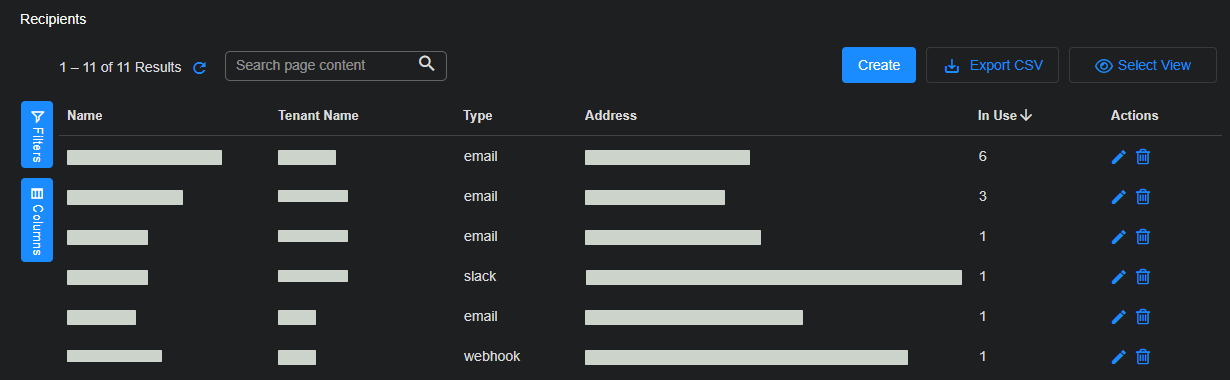The image size is (1230, 380).
Task: Delete the recipient with 6 uses
Action: (x=1143, y=157)
